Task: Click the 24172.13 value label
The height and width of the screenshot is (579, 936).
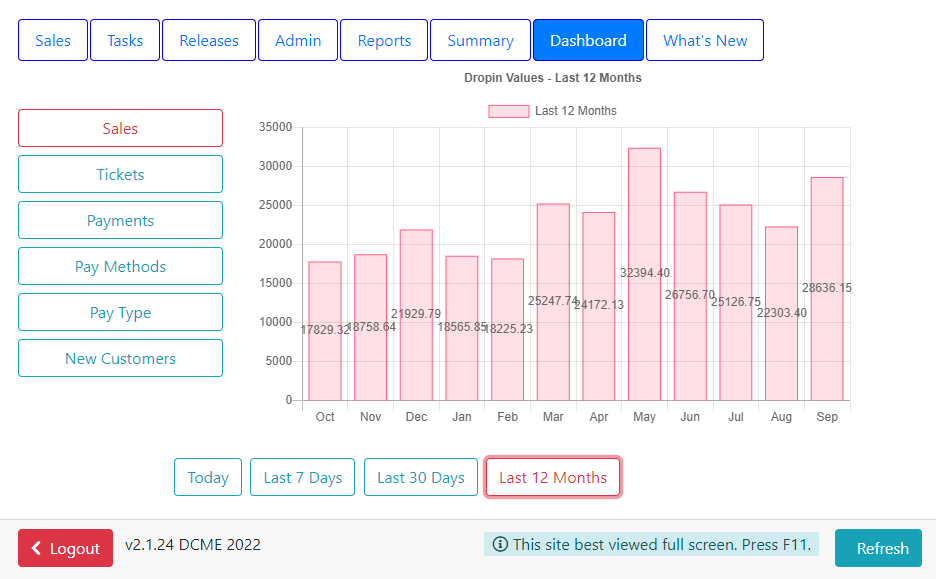Action: click(599, 305)
